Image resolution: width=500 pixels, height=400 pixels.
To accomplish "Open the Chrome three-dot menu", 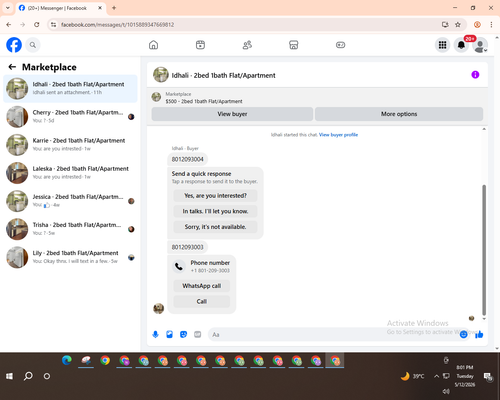I will tap(491, 25).
